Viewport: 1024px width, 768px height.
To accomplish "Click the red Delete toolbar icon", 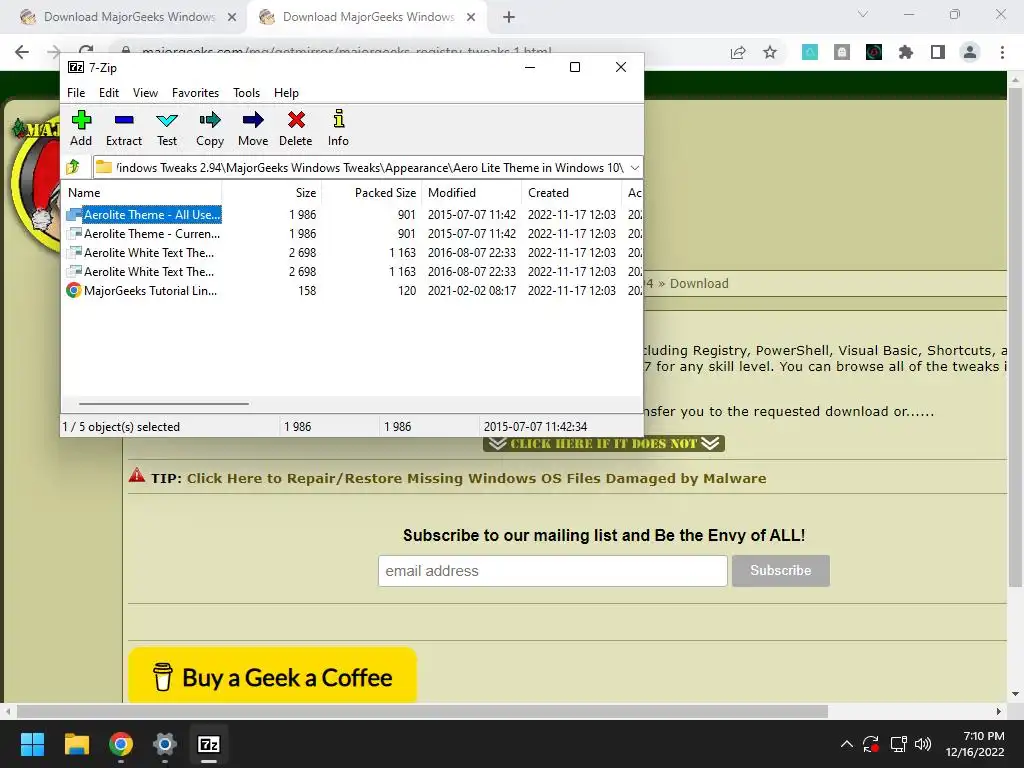I will [x=296, y=128].
